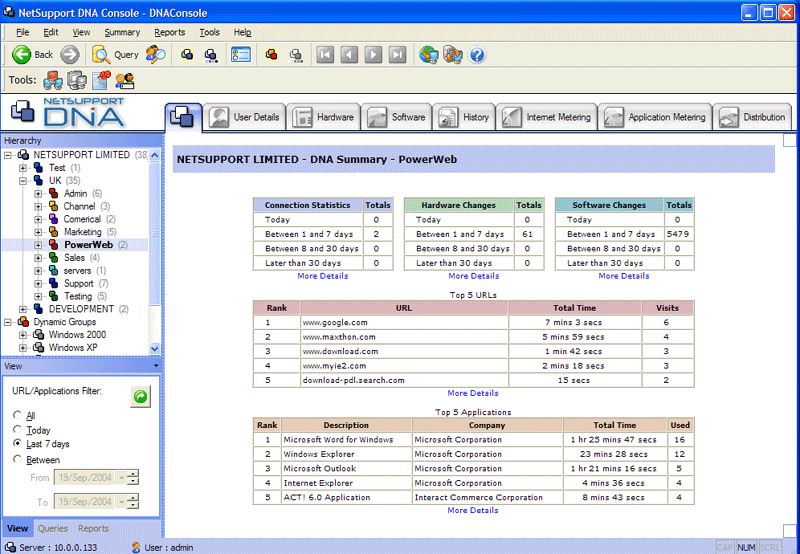Click the users chat Tools icon
Viewport: 800px width, 554px height.
tap(125, 80)
